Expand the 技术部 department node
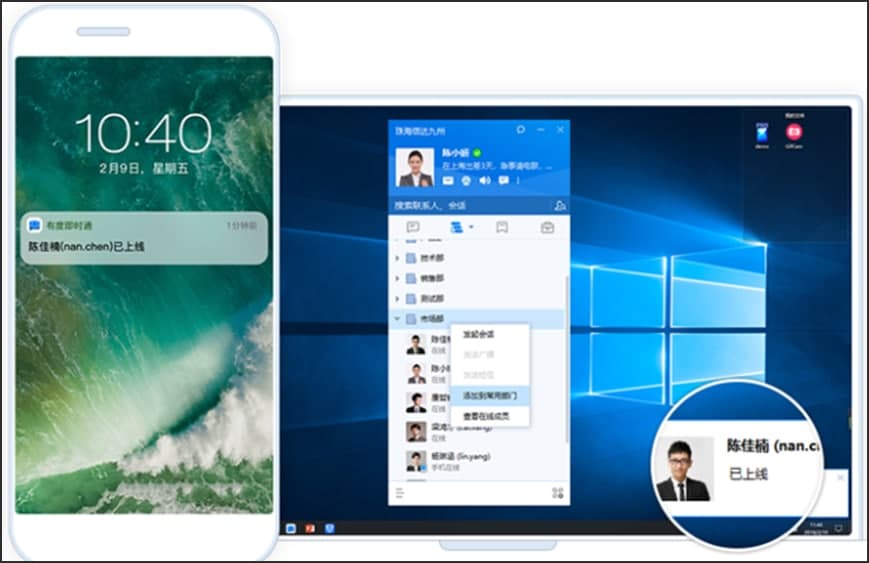Viewport: 869px width, 563px height. click(x=397, y=258)
